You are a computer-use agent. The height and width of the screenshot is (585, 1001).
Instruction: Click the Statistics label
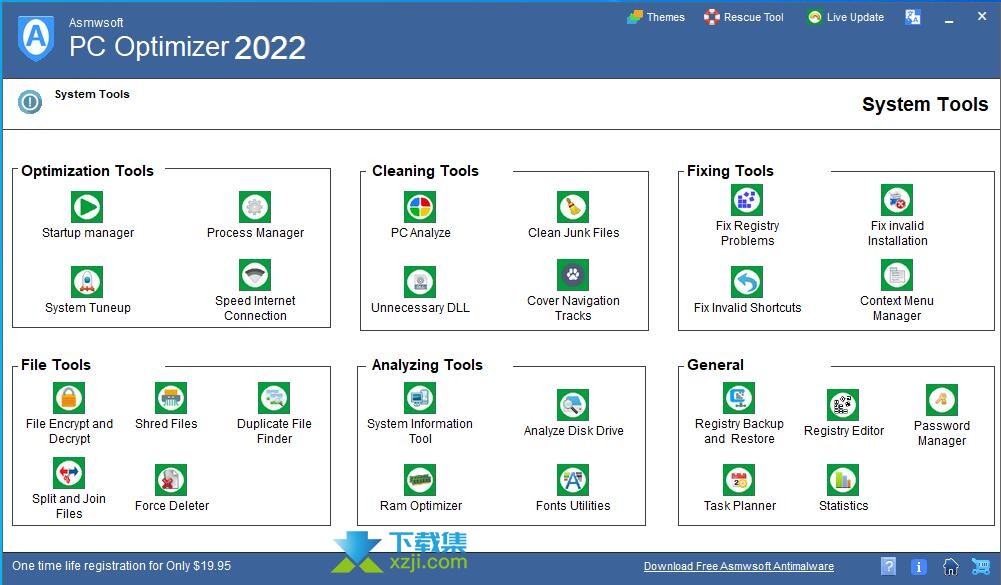tap(843, 505)
